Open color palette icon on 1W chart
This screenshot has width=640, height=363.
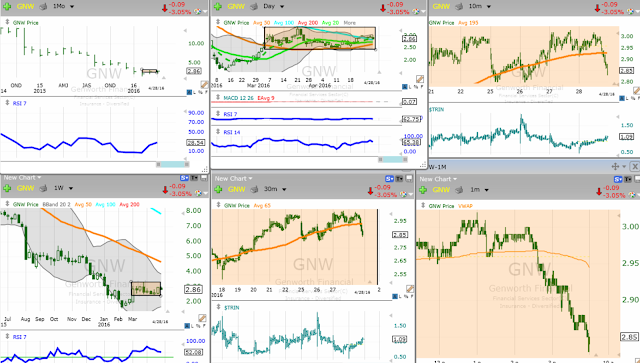click(198, 193)
